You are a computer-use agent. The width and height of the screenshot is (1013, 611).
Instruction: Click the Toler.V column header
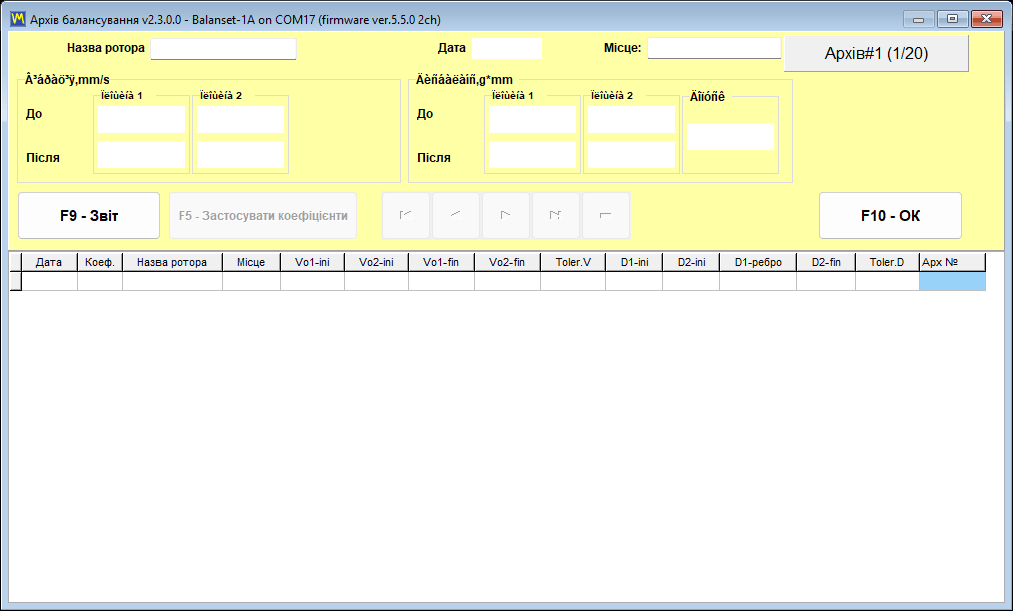click(x=573, y=262)
